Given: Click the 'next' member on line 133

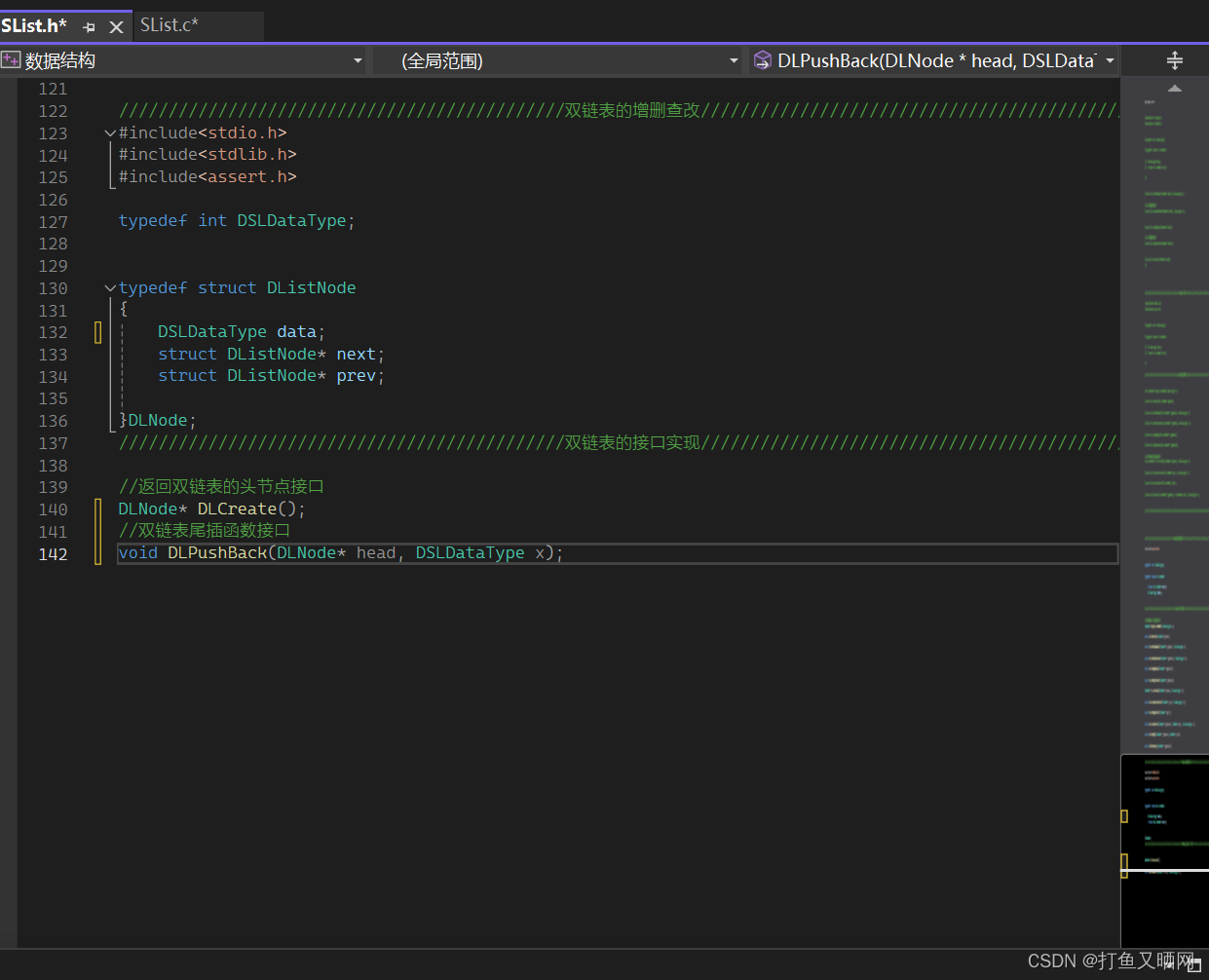Looking at the screenshot, I should coord(356,355).
